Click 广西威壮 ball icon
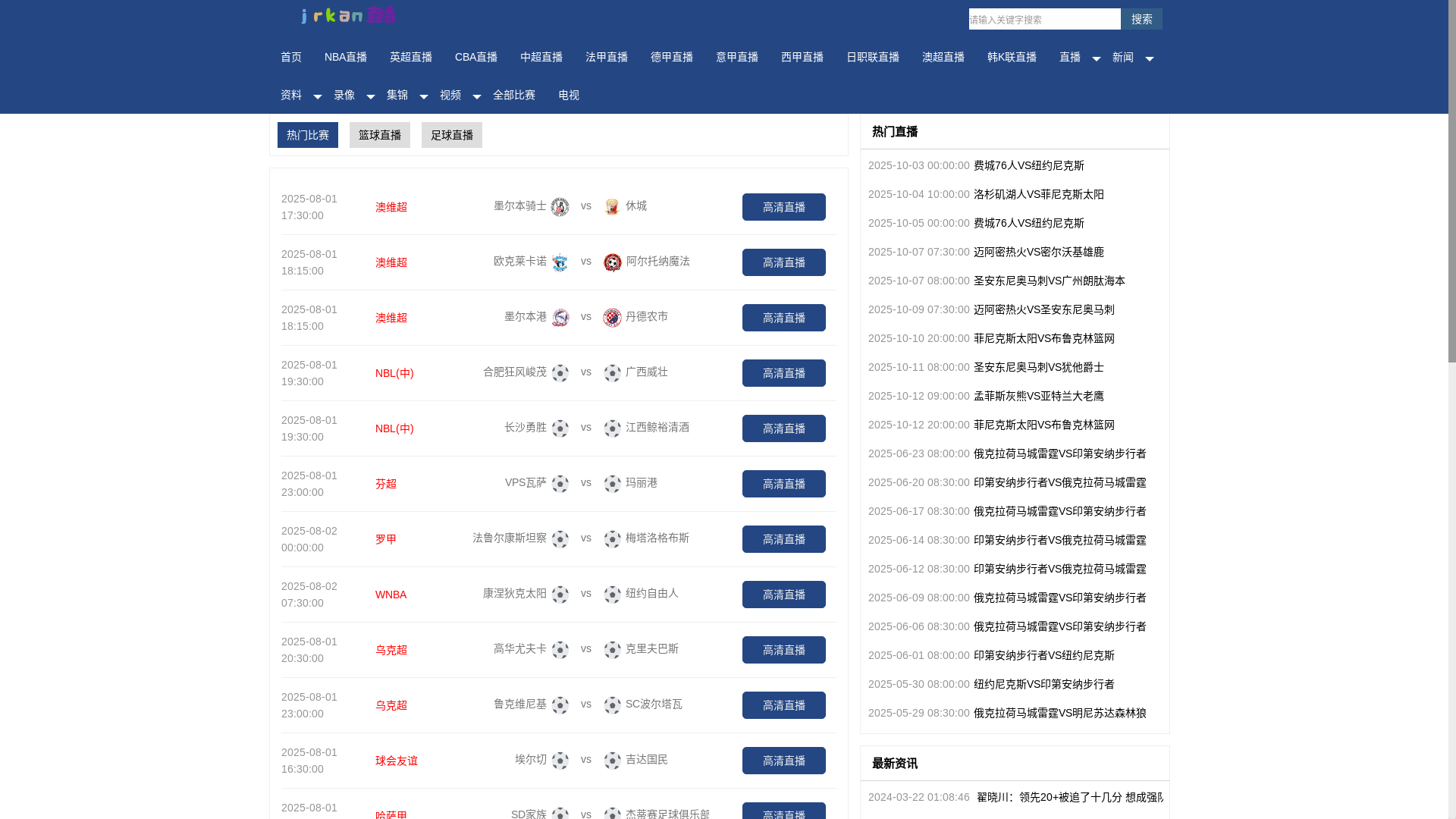 pyautogui.click(x=613, y=373)
